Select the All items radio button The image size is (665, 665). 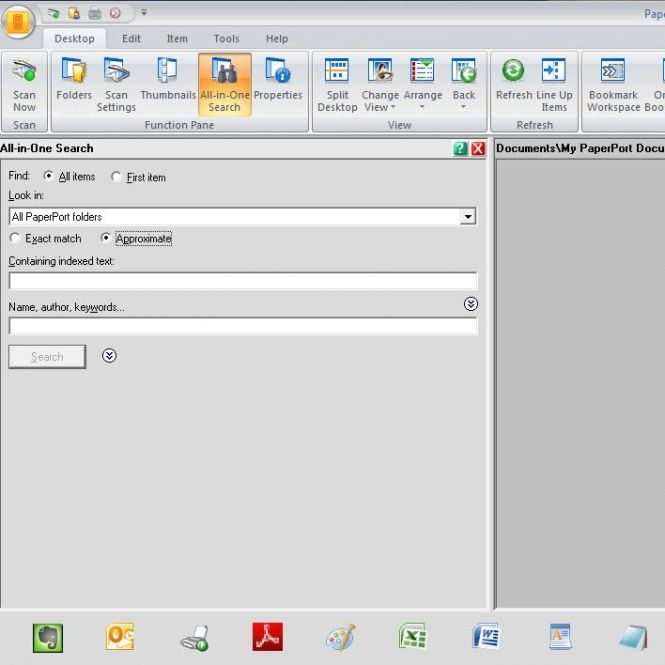(48, 176)
